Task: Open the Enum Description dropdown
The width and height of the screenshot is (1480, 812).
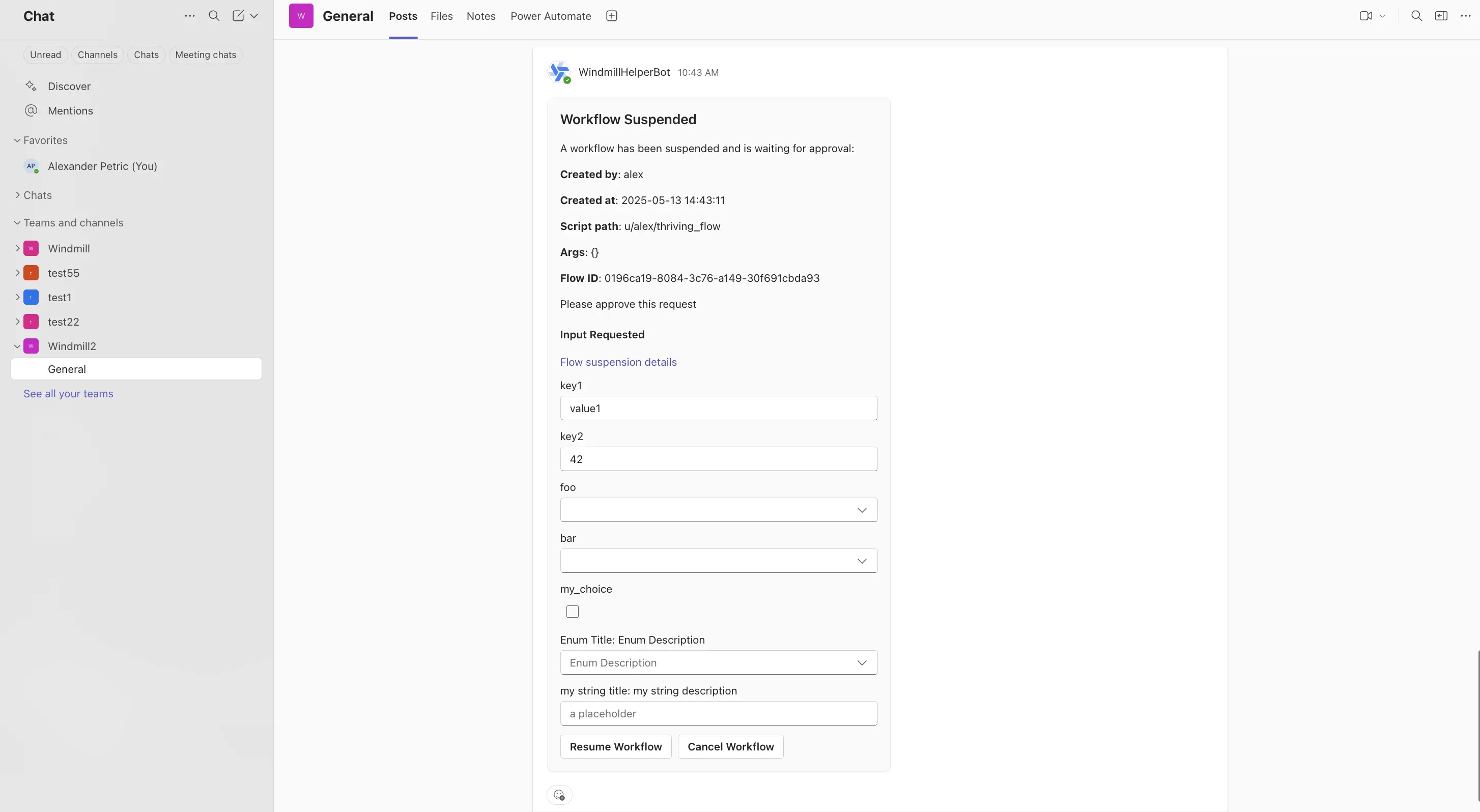Action: [718, 662]
